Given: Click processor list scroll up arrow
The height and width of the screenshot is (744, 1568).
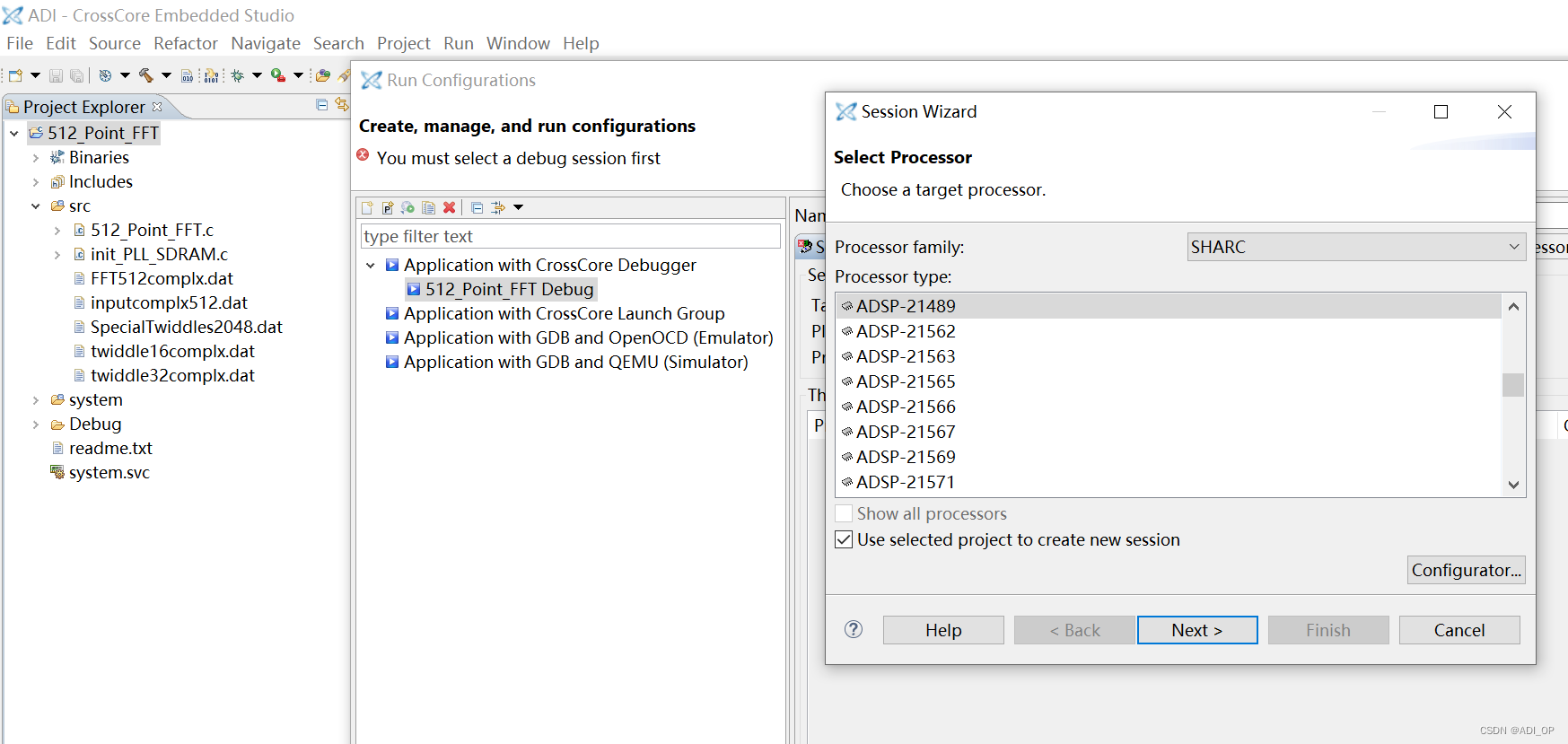Looking at the screenshot, I should tap(1513, 306).
